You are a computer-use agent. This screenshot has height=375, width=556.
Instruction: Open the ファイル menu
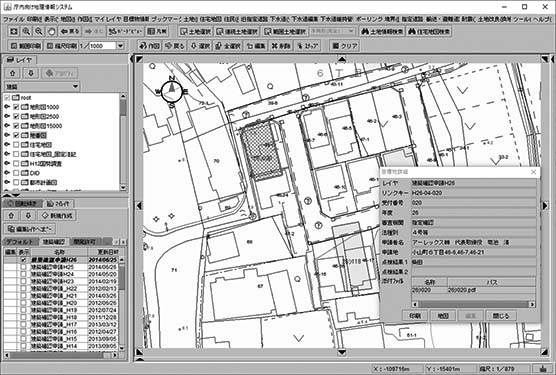click(14, 19)
